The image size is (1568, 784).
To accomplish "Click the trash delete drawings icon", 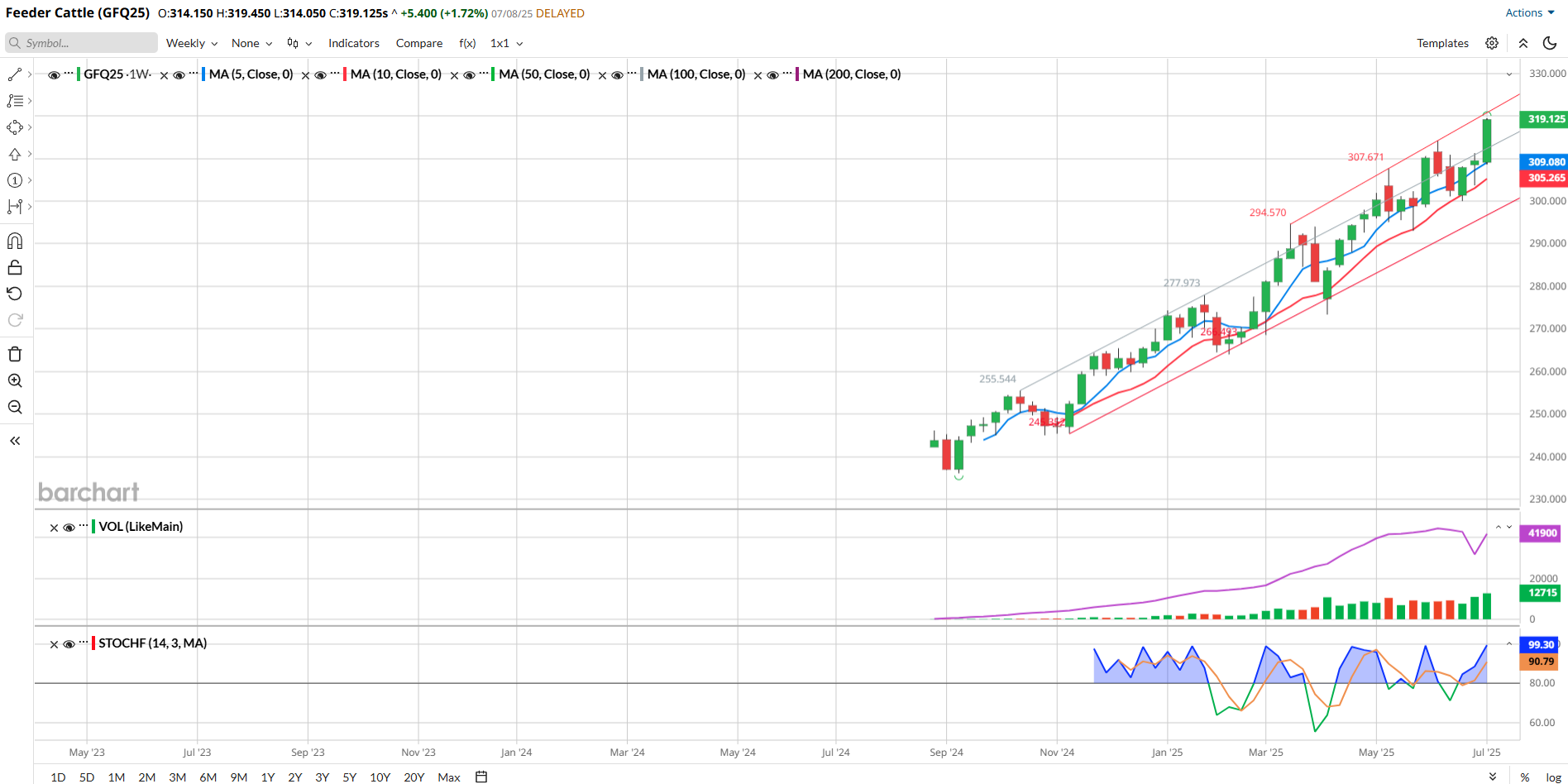I will click(x=15, y=354).
